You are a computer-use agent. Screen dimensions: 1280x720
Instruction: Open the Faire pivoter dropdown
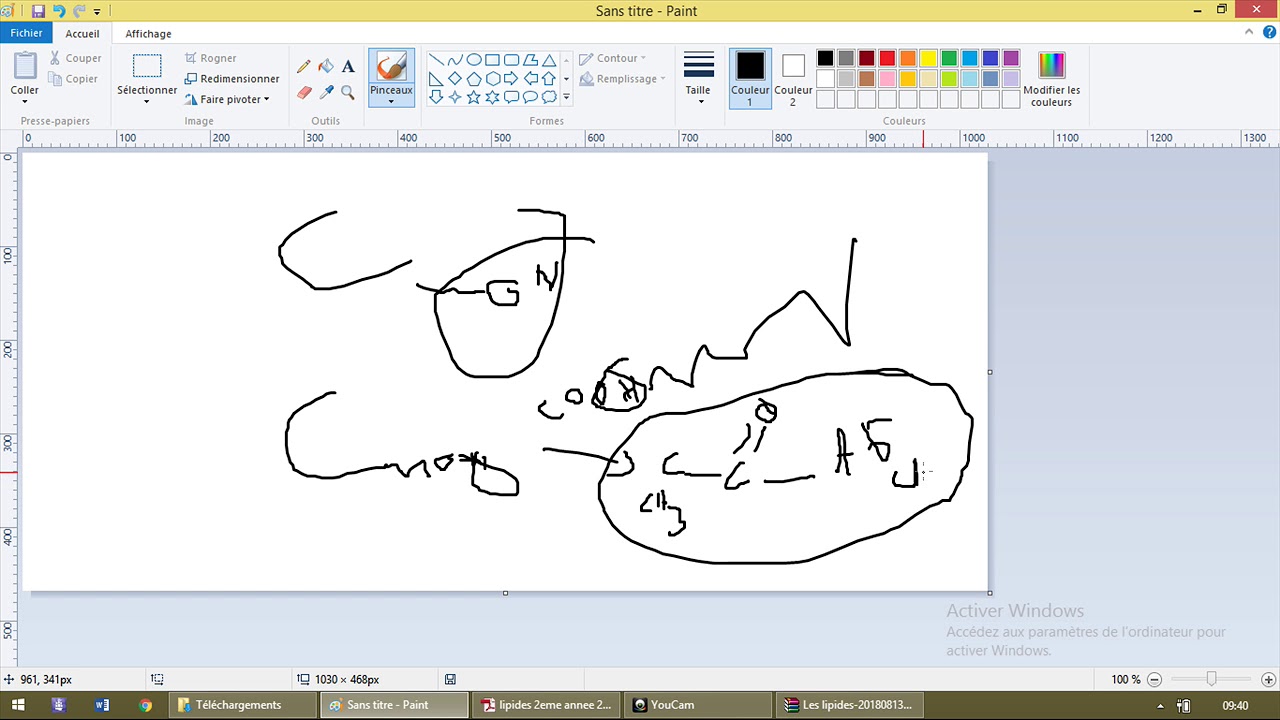(x=228, y=99)
